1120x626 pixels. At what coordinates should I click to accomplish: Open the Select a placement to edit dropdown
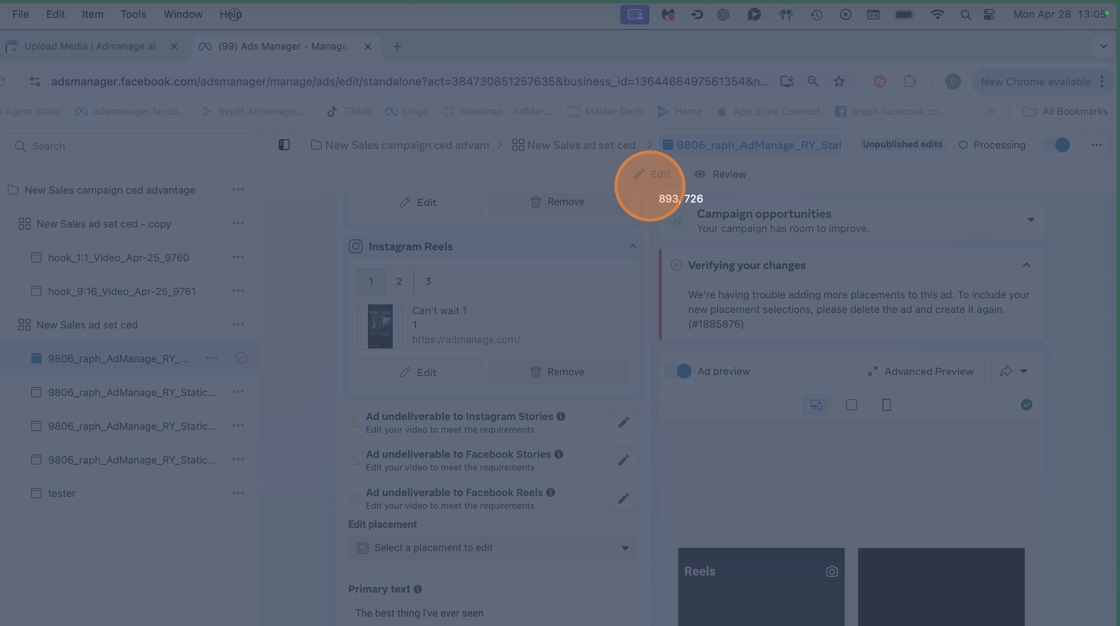tap(493, 548)
